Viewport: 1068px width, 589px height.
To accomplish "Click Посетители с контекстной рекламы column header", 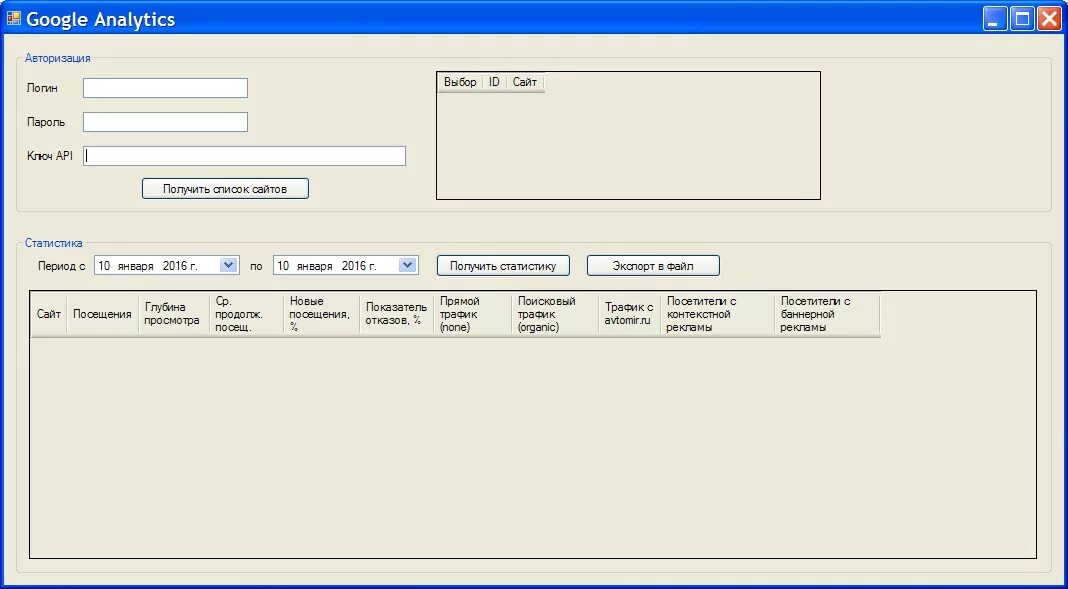I will tap(717, 314).
